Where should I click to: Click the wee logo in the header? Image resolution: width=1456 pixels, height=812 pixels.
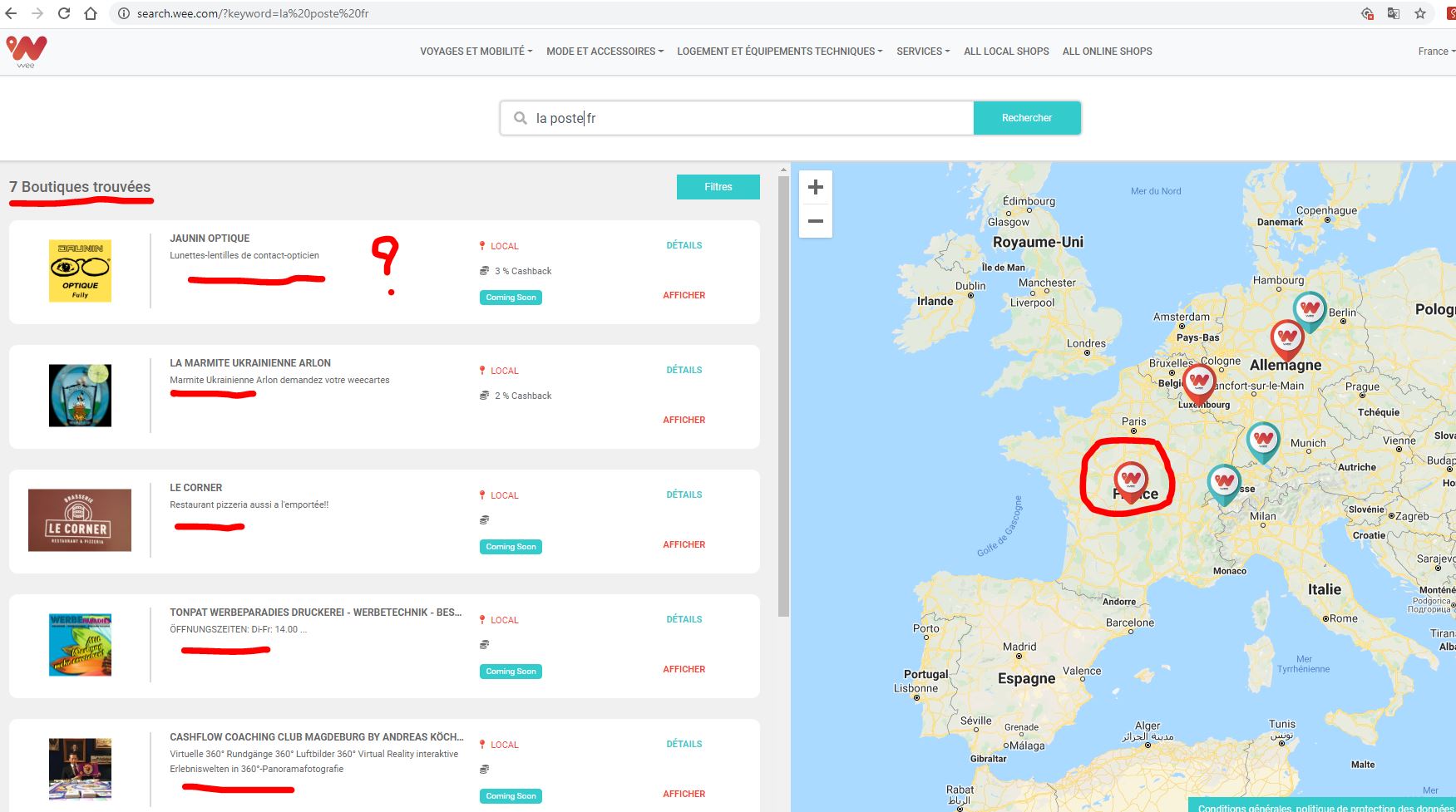click(x=27, y=52)
